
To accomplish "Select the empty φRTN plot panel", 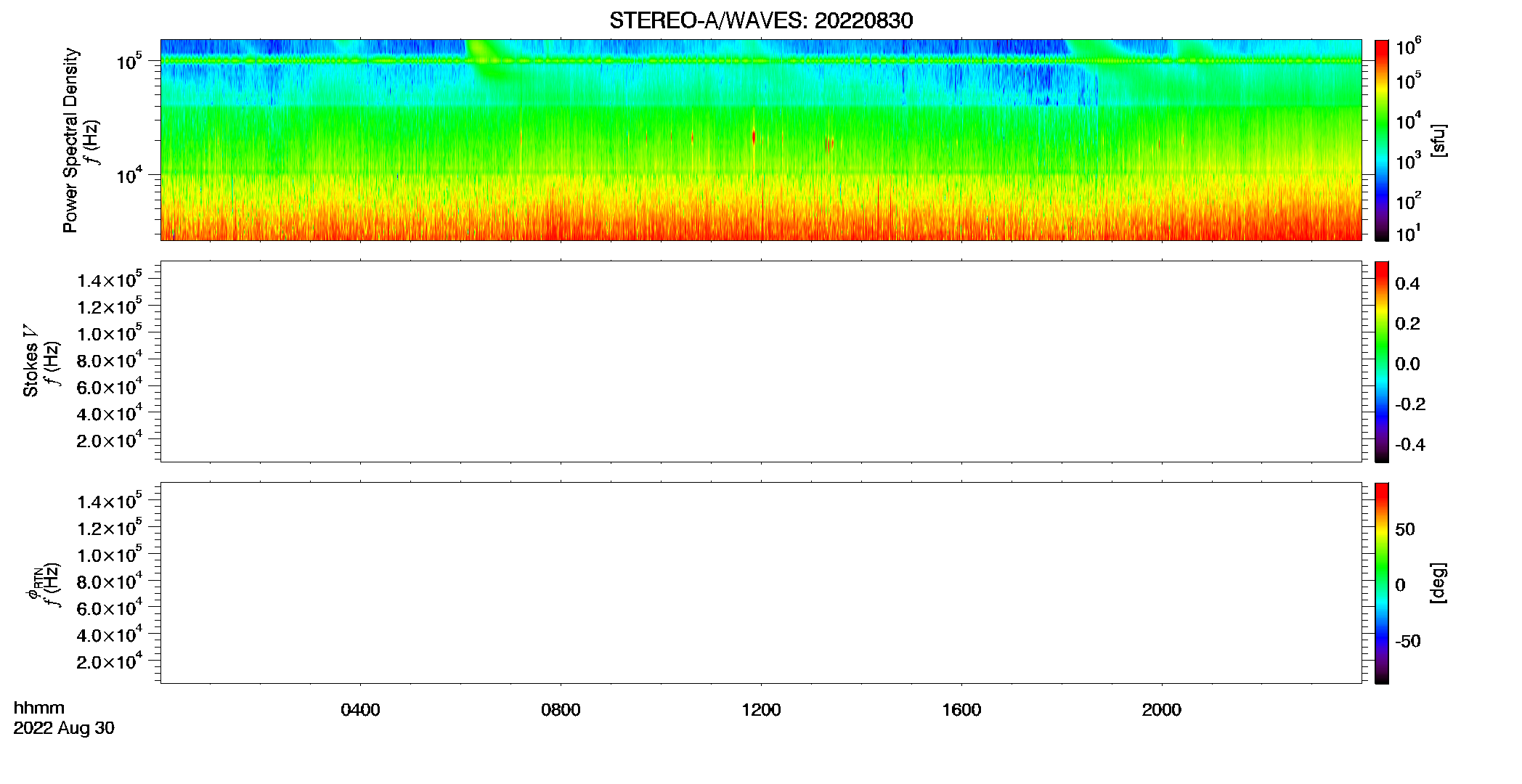I will [x=761, y=582].
